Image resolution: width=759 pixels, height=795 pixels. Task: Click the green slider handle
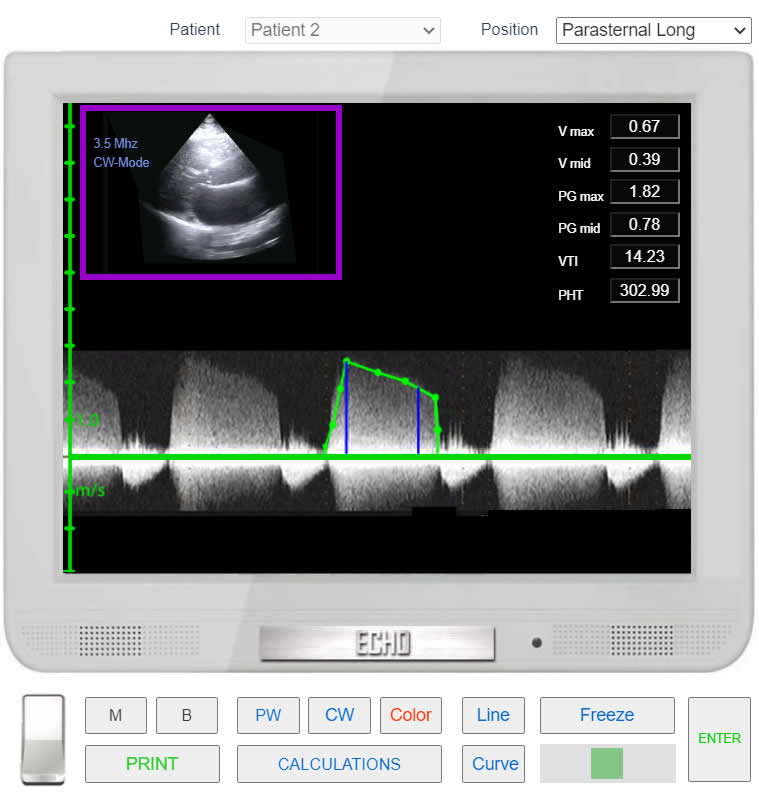point(606,763)
